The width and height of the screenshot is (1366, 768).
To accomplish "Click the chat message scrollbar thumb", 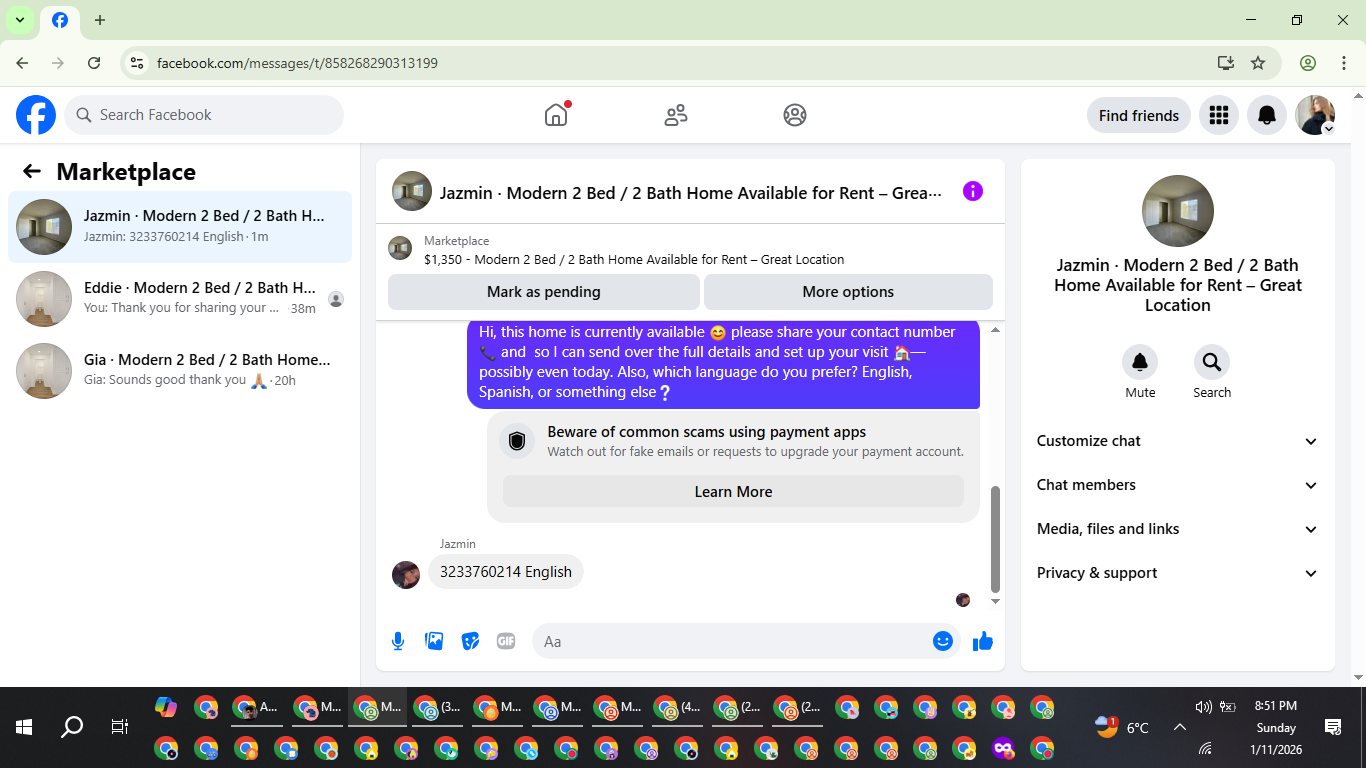I will coord(995,540).
